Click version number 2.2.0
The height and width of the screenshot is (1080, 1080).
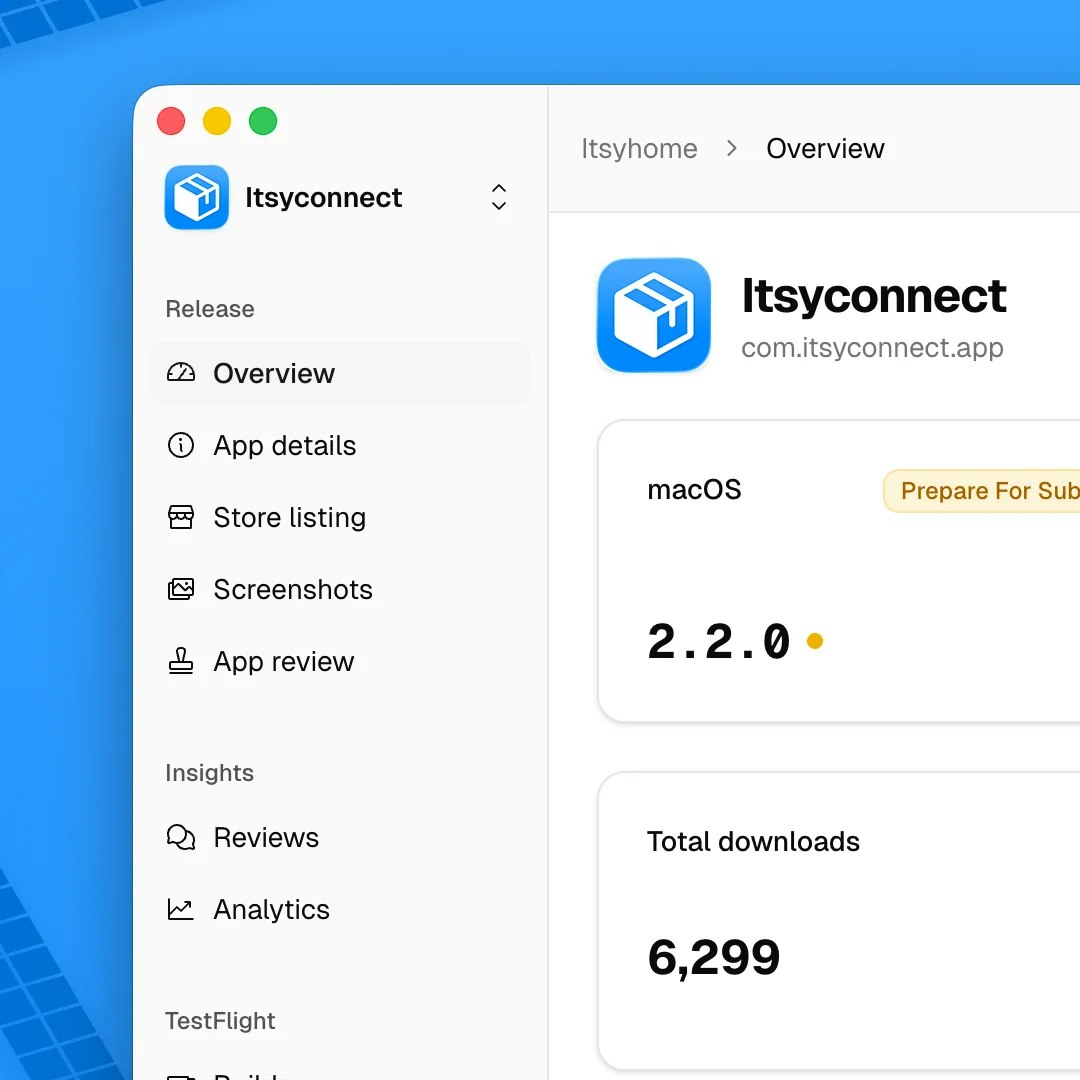click(718, 641)
